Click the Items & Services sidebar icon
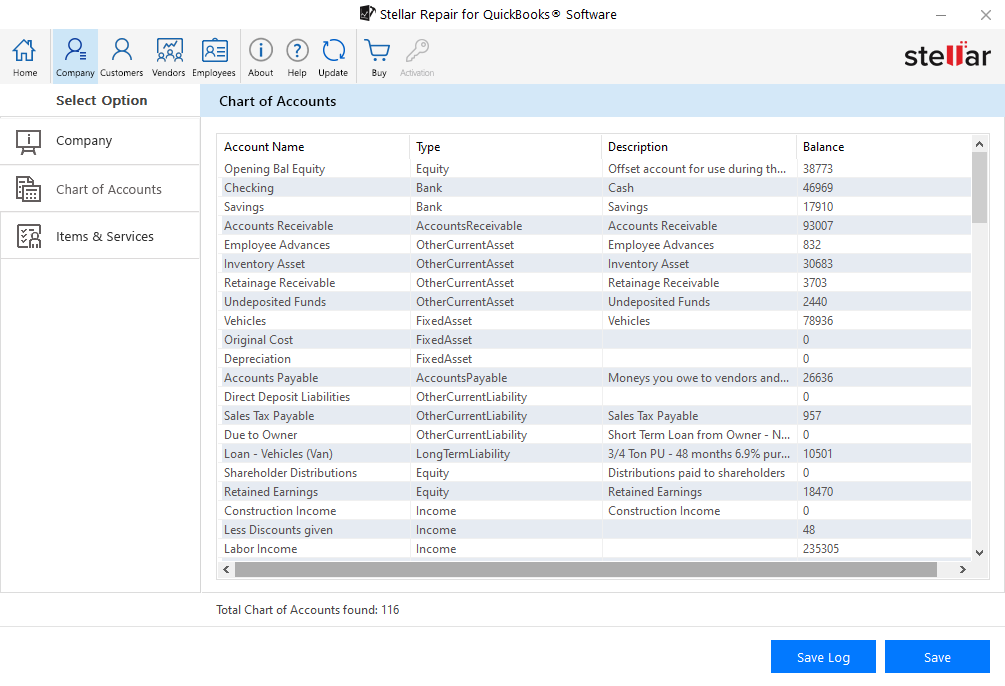 pos(28,237)
